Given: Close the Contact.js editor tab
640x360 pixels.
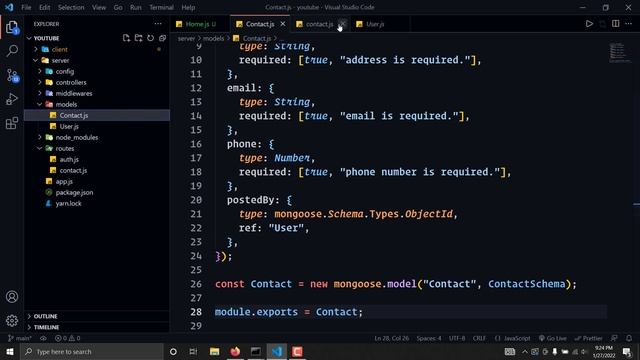Looking at the screenshot, I should 282,24.
